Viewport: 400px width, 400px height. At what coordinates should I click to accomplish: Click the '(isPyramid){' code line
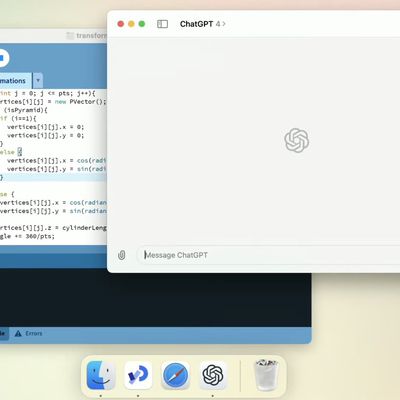pos(26,110)
